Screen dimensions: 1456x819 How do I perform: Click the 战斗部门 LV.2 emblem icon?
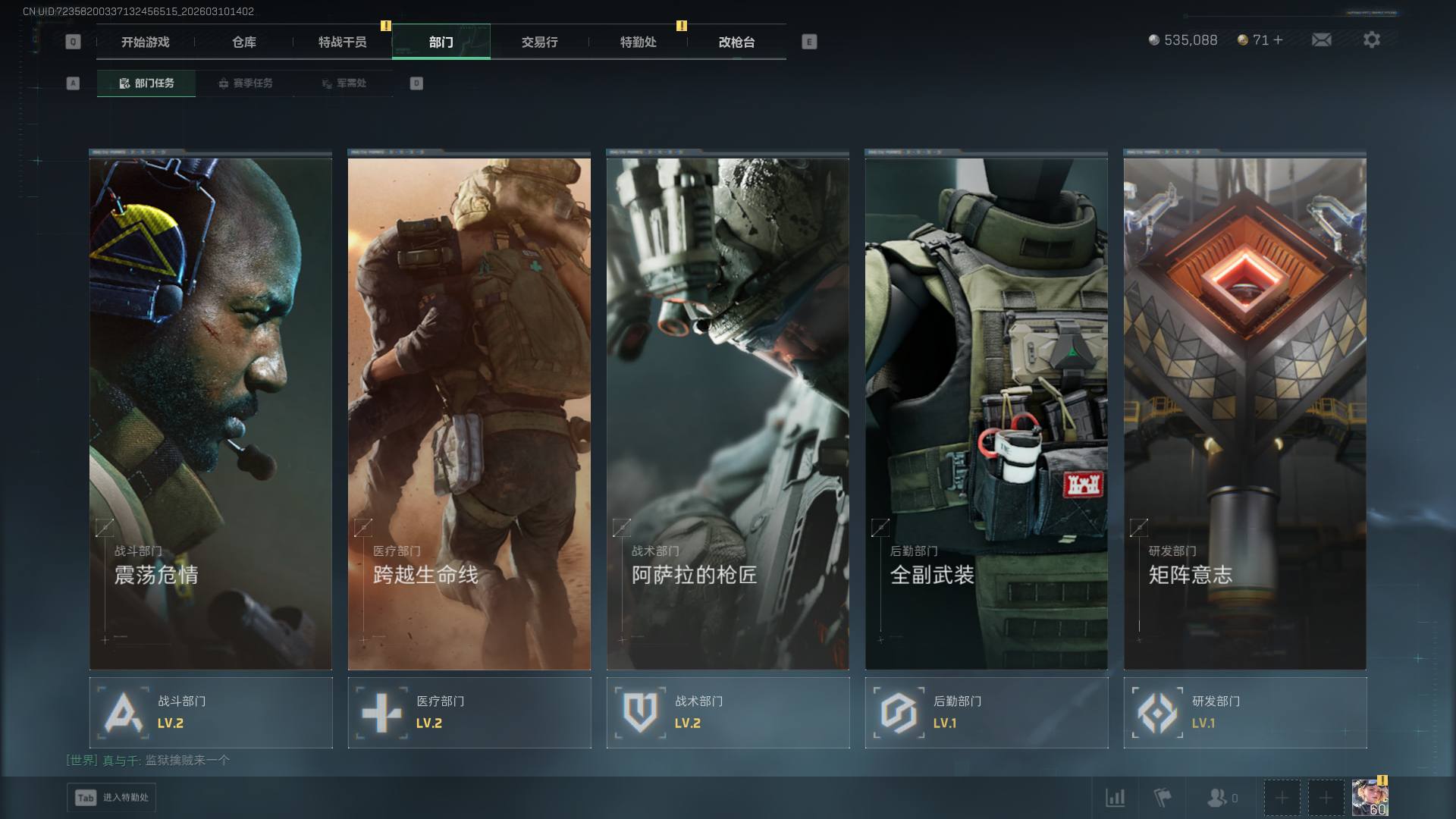[124, 713]
